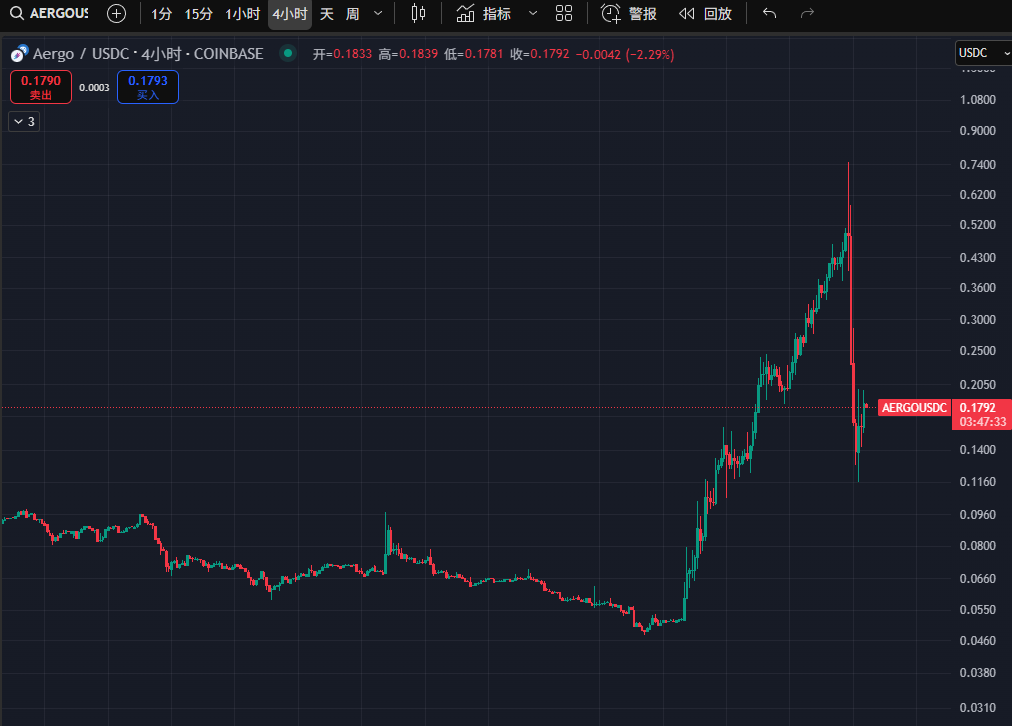
Task: Create an alert with 警报
Action: click(x=630, y=14)
